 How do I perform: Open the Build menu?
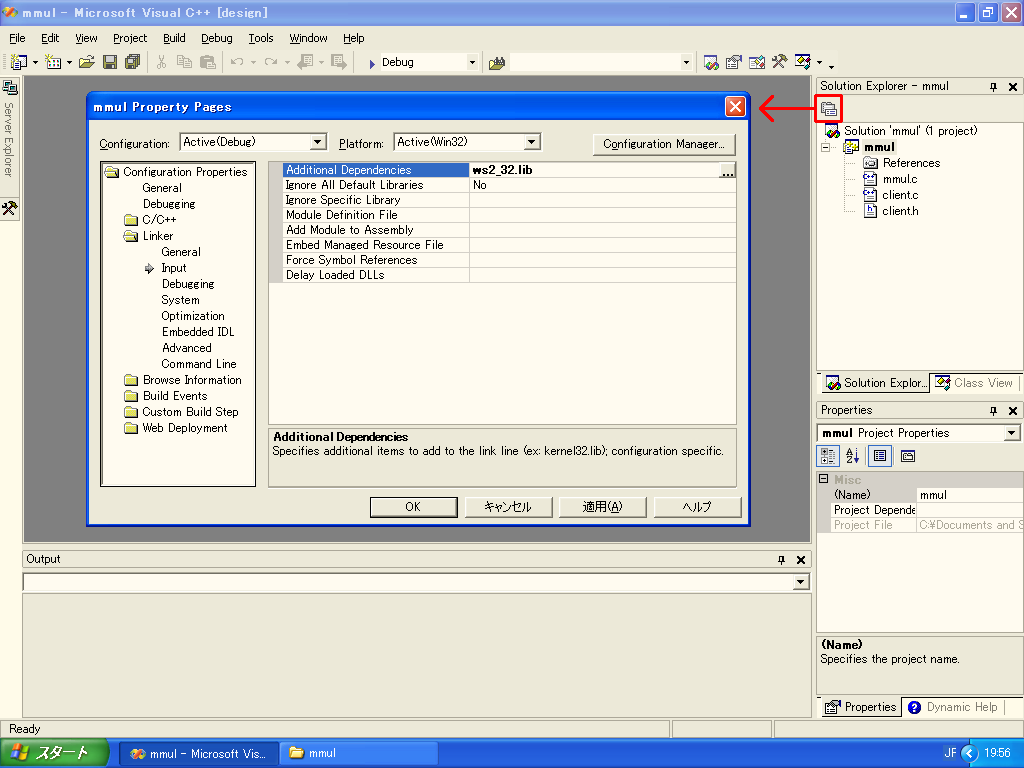tap(174, 39)
